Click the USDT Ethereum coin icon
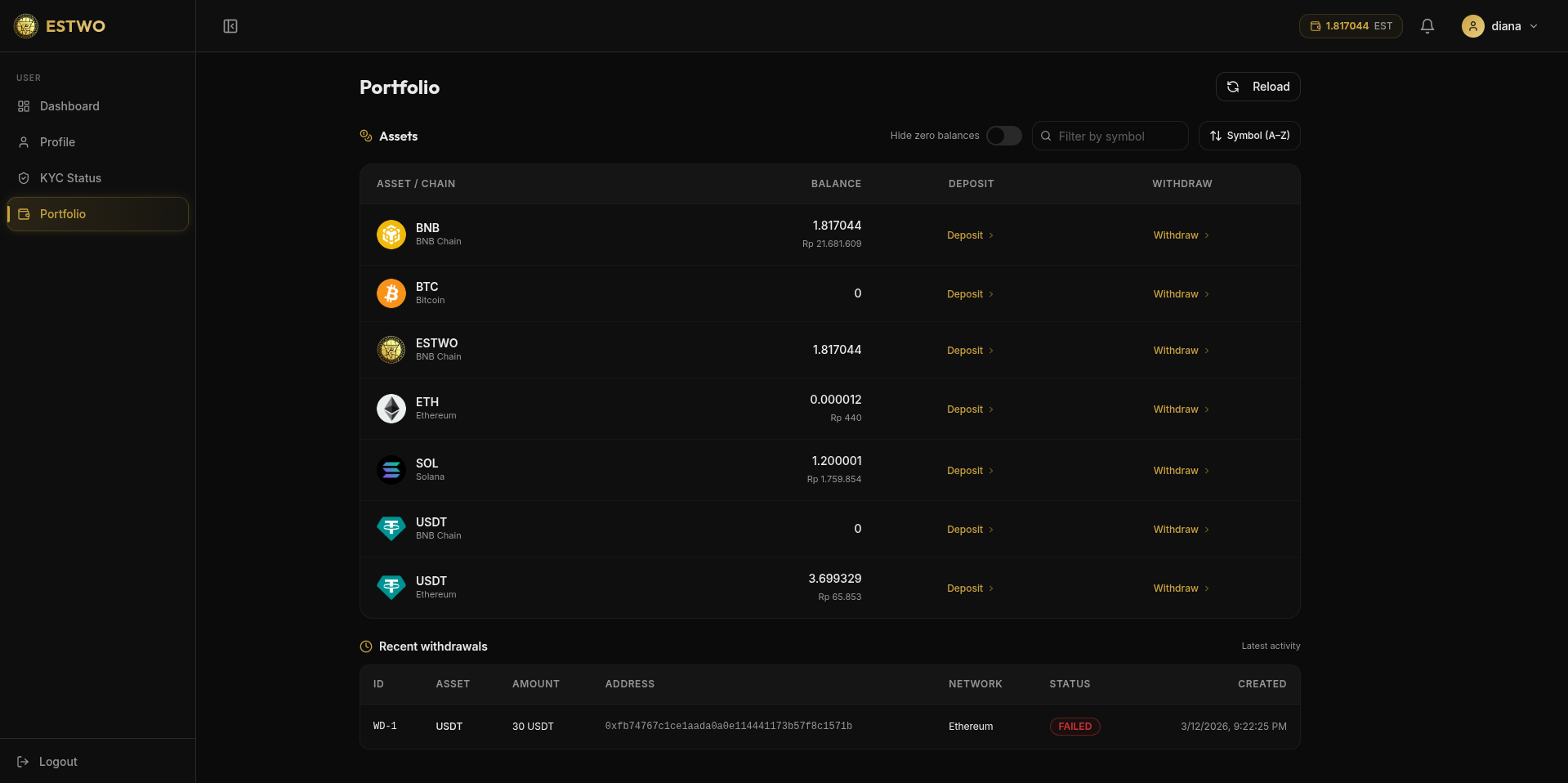Screen dimensions: 1568x783 coord(391,588)
